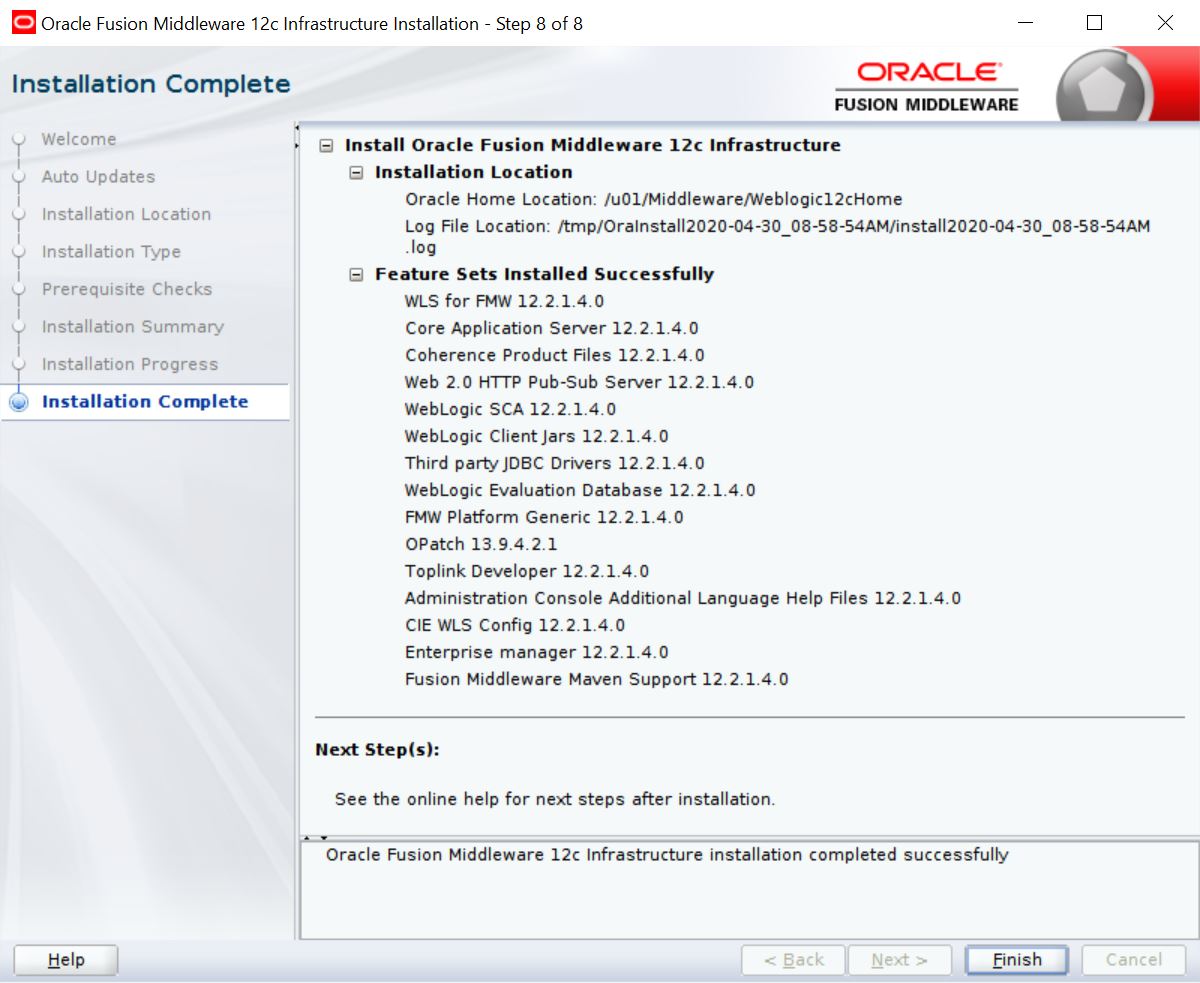Select Web 2.0 HTTP Pub-Sub Server entry

point(579,382)
